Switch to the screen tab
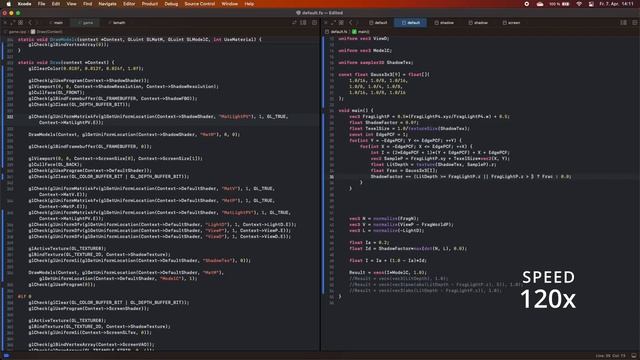This screenshot has height=360, width=640. [511, 23]
